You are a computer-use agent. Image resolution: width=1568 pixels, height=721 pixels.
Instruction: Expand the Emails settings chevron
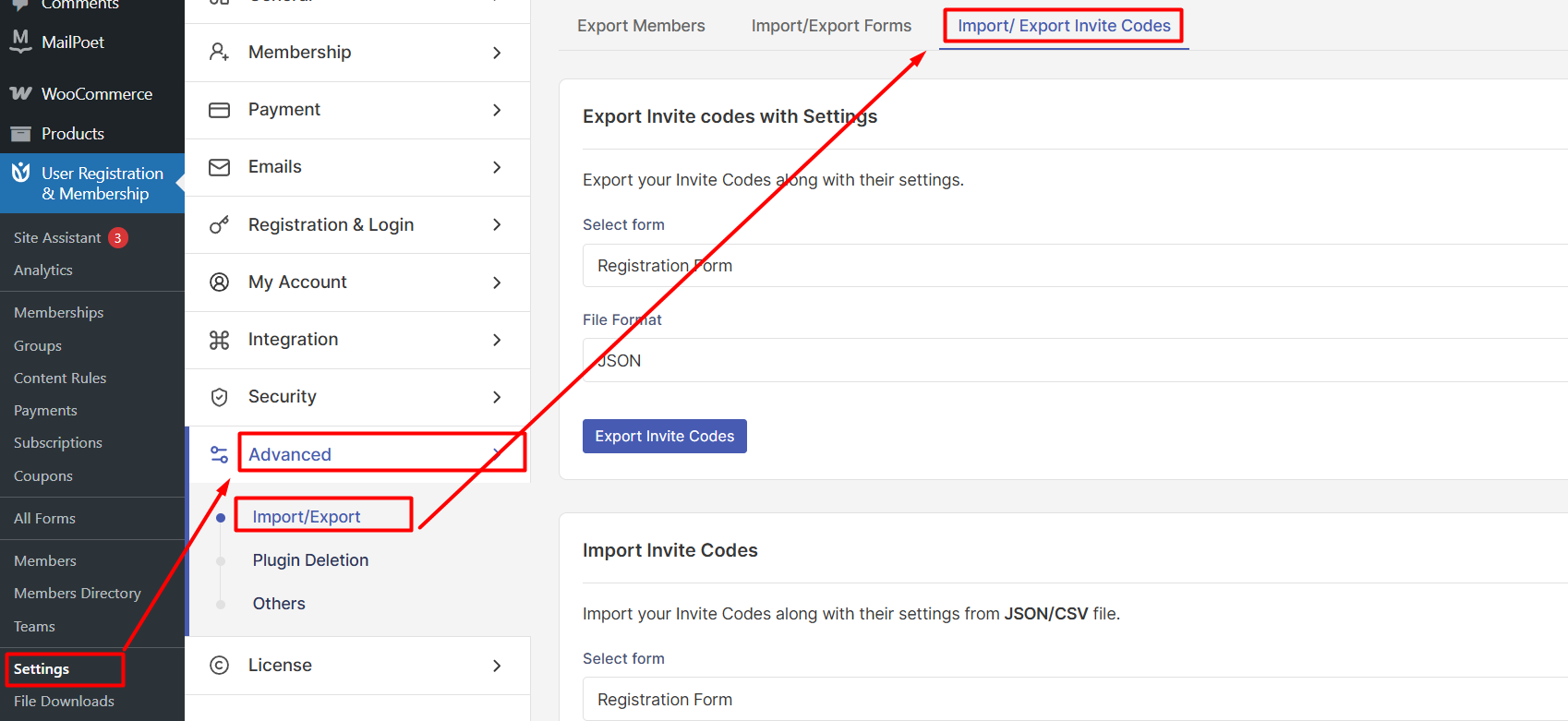pos(497,167)
